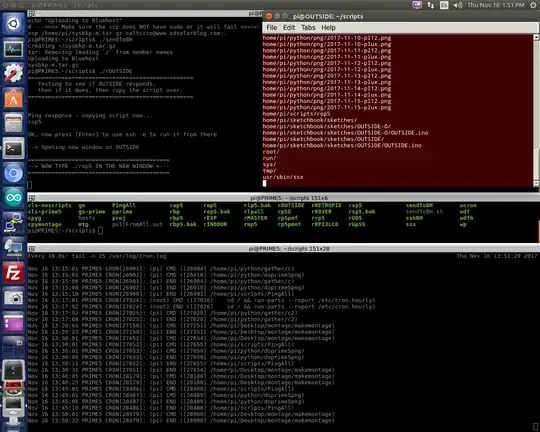The image size is (540, 432).
Task: Click 'Opening new window on OUTSIDE' line
Action: coord(83,147)
